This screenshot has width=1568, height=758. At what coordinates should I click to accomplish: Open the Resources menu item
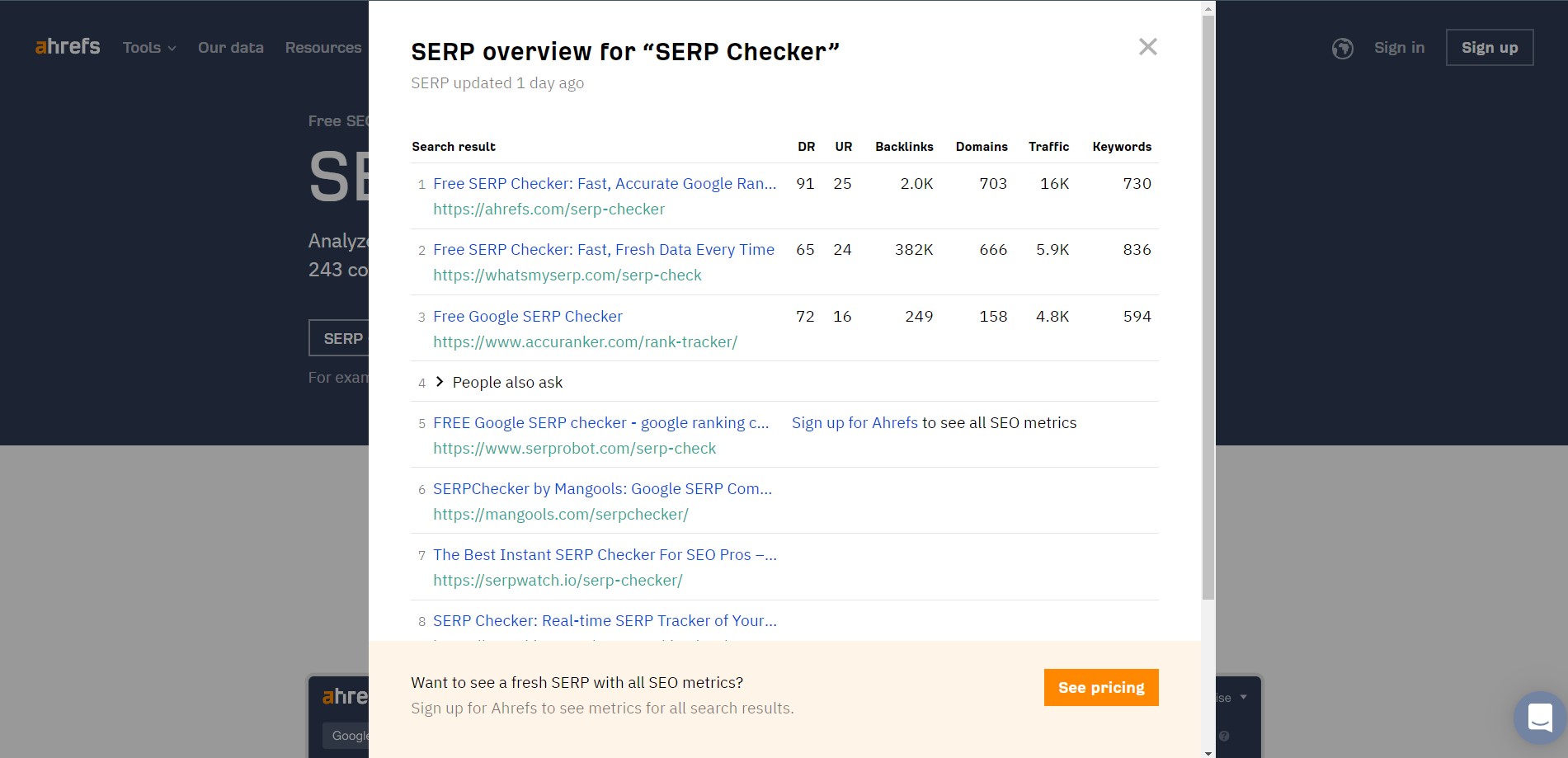pyautogui.click(x=323, y=48)
